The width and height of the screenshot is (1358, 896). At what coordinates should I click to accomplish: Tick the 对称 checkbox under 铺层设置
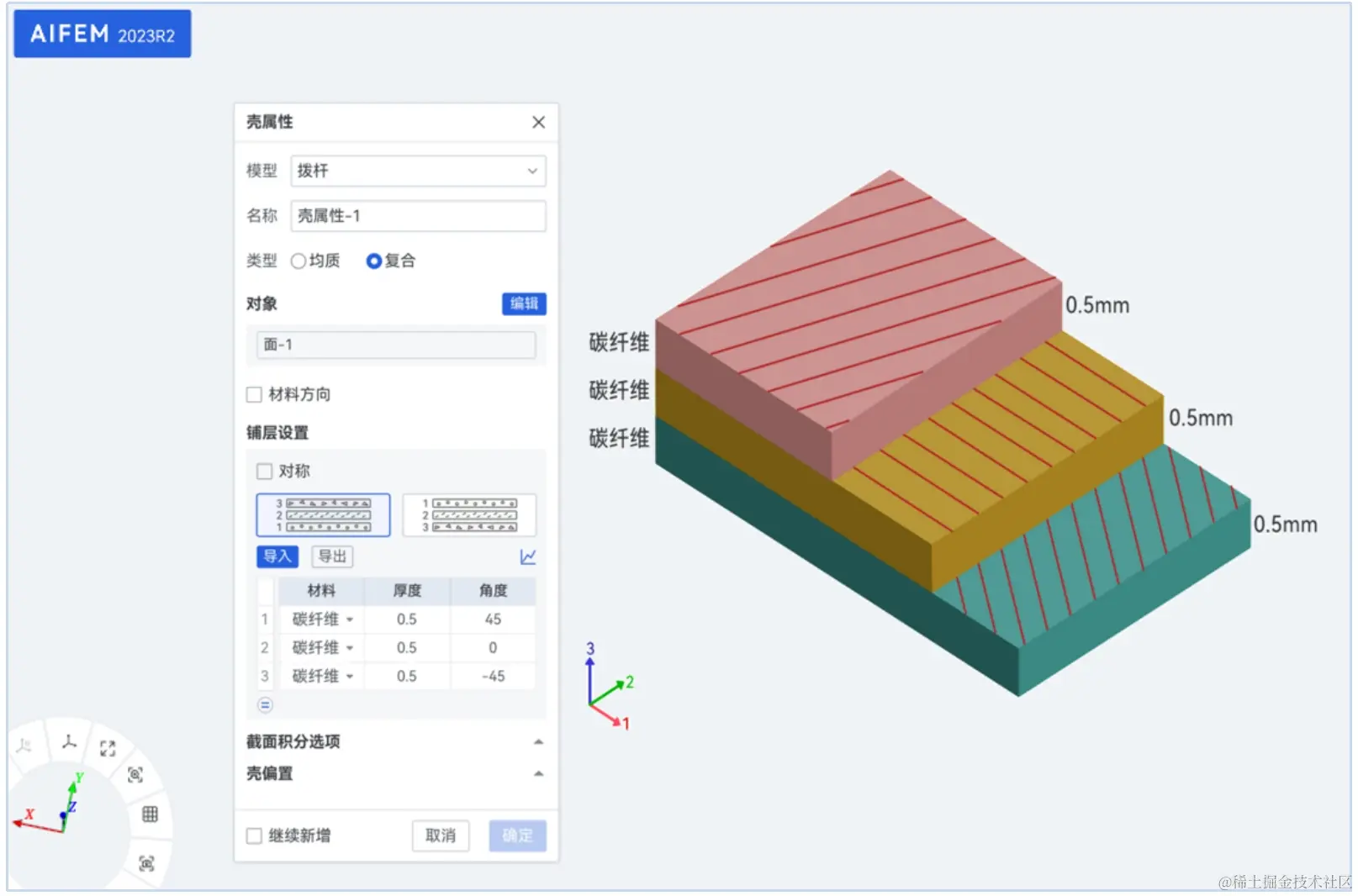tap(264, 471)
